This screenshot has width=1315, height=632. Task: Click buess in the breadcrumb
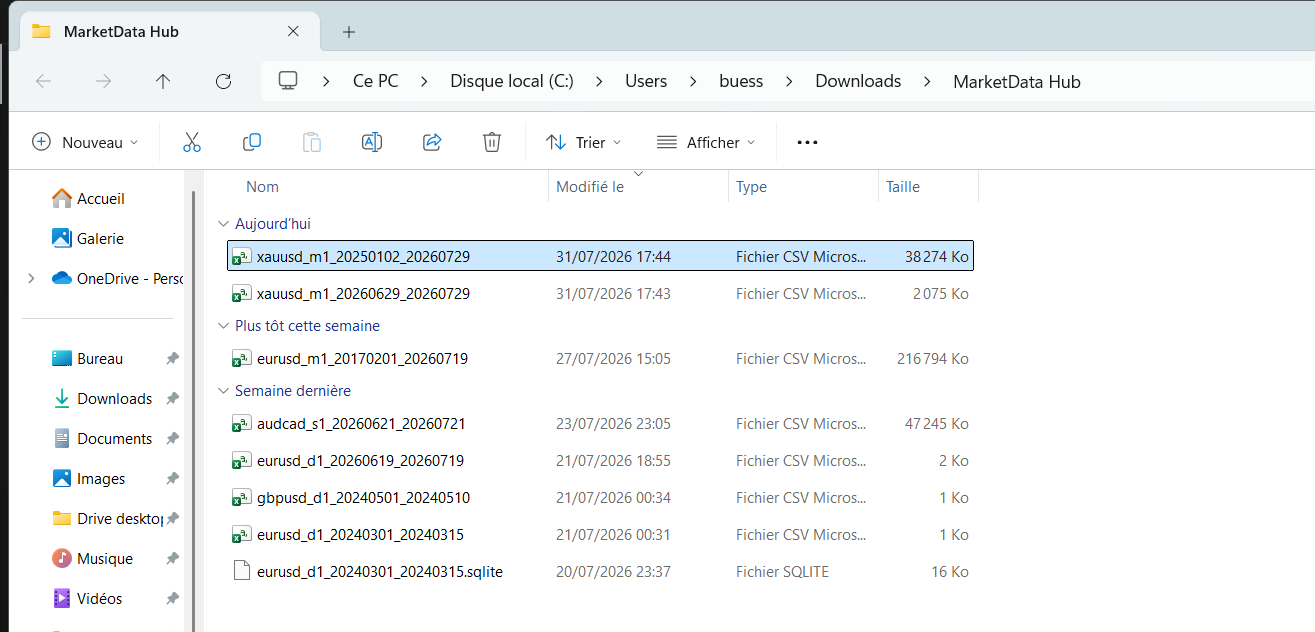[741, 81]
